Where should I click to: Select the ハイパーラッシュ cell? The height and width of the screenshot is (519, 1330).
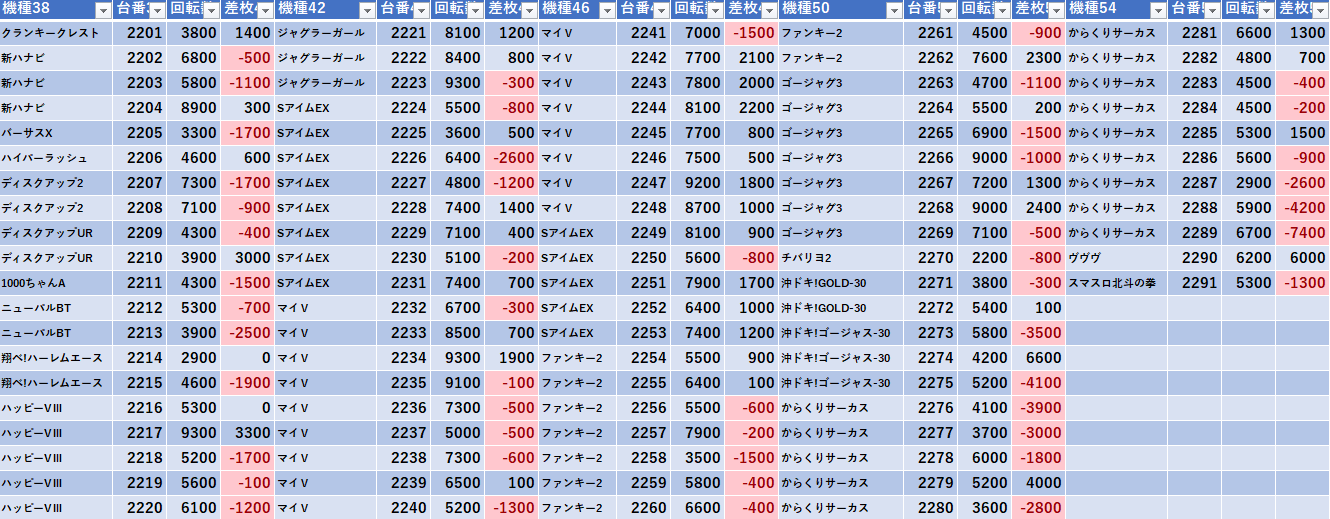pyautogui.click(x=56, y=158)
